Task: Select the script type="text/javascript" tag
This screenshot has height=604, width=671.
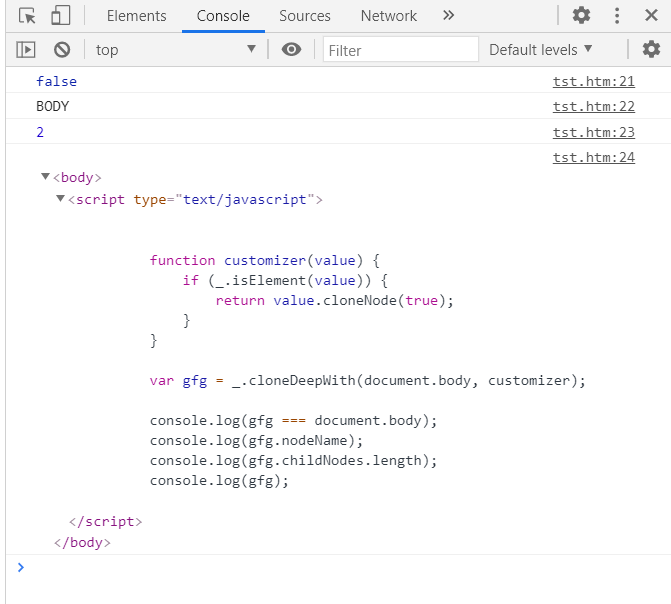Action: 196,199
